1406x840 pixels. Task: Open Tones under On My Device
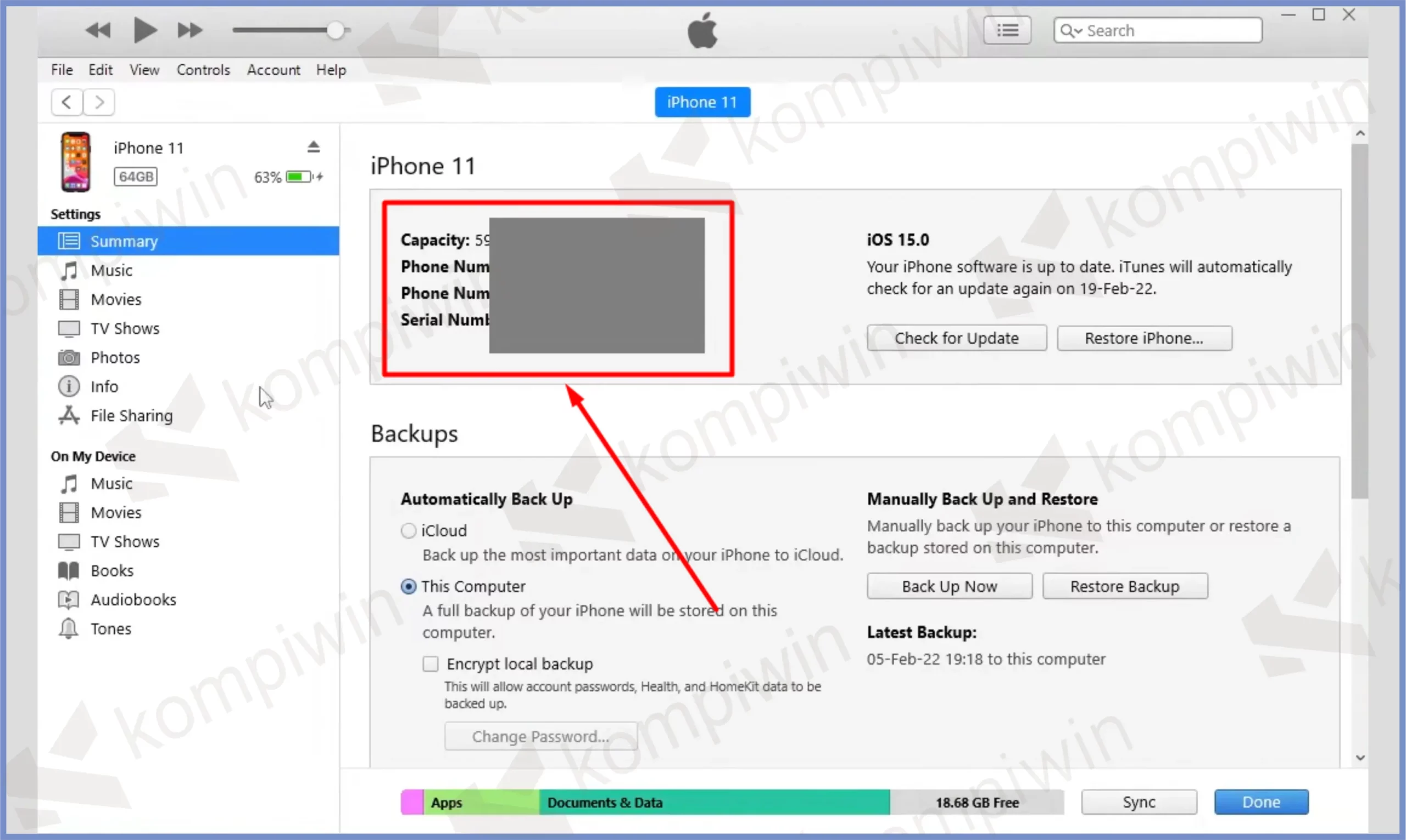click(x=110, y=628)
